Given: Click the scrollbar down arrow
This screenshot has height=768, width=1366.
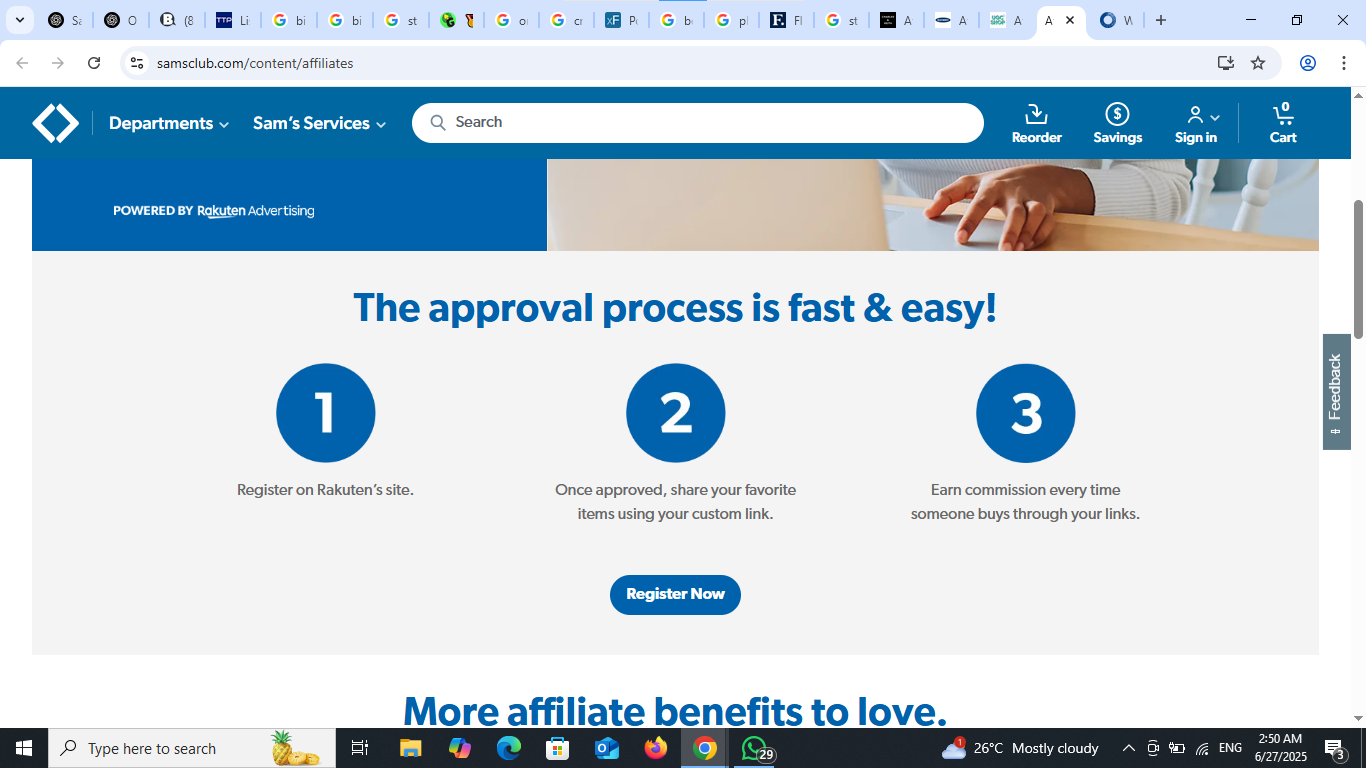Looking at the screenshot, I should click(x=1358, y=719).
